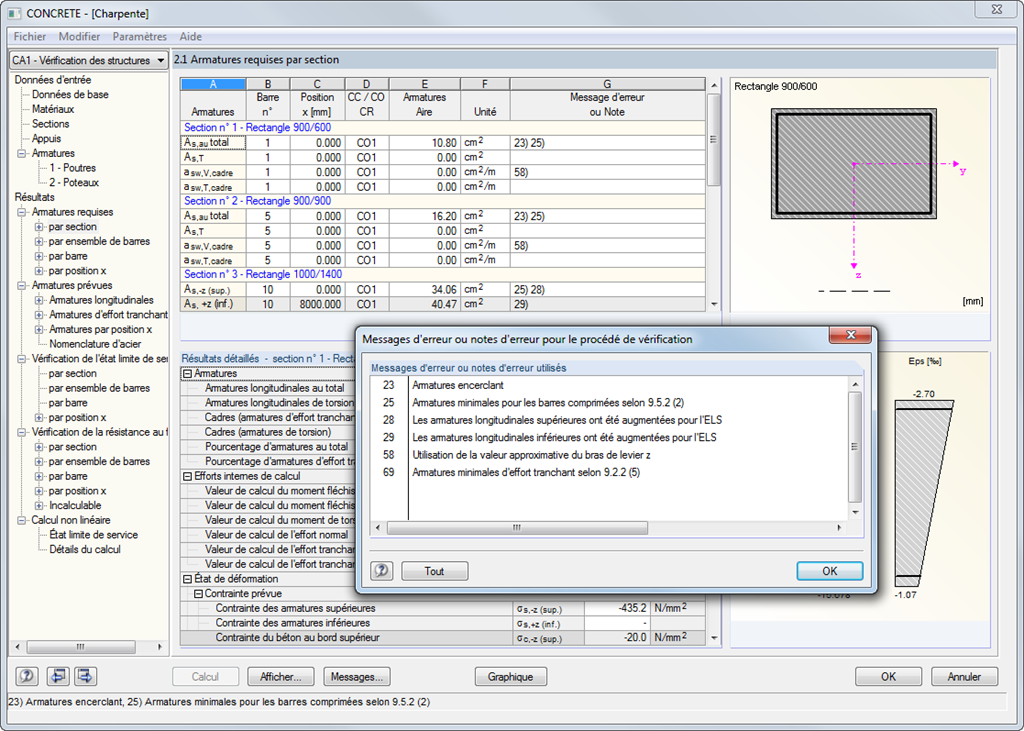The height and width of the screenshot is (731, 1024).
Task: Expand 'par section' under Armatures requises
Action: [39, 227]
